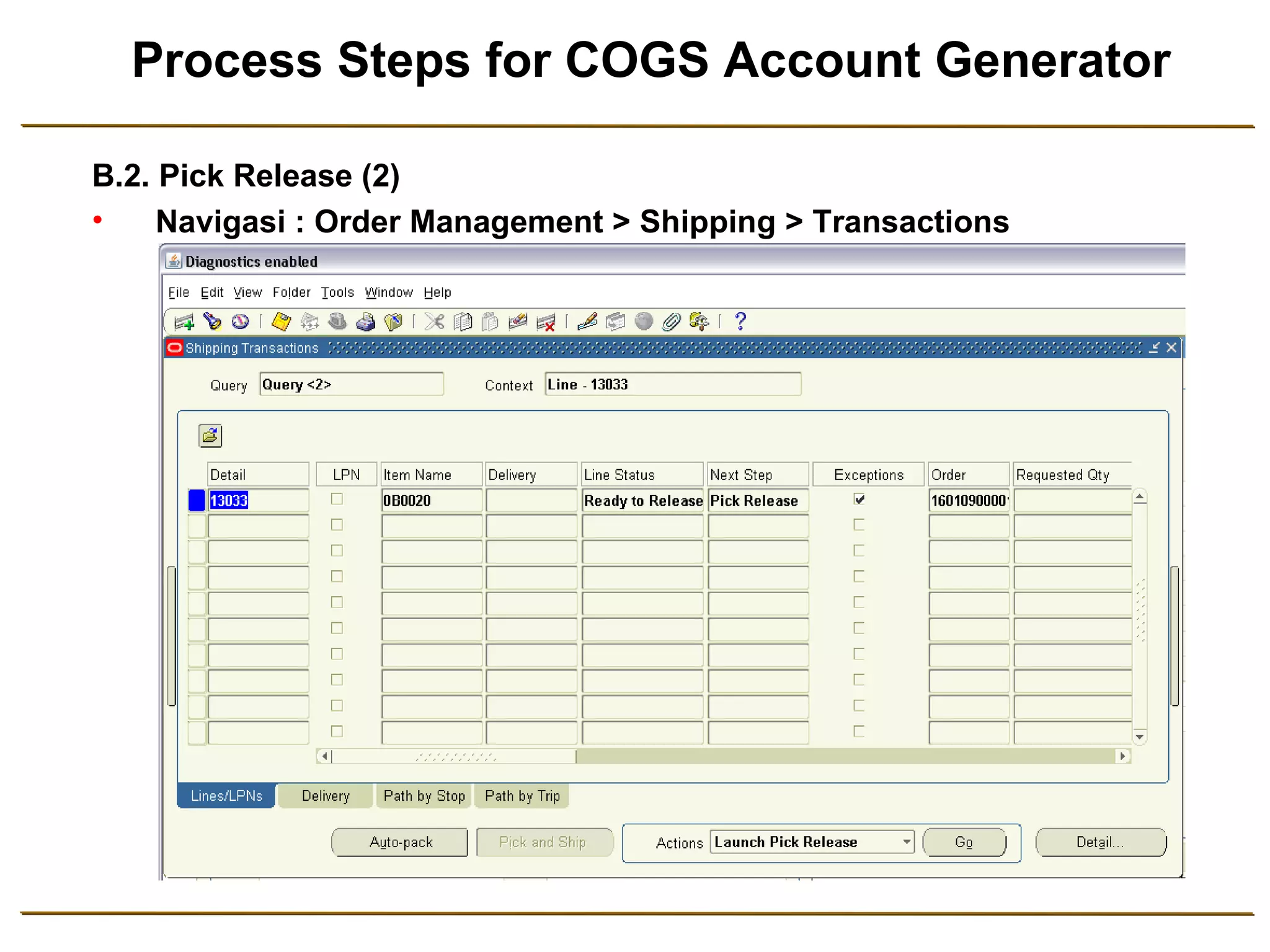This screenshot has height=952, width=1270.
Task: Open the Tools menu
Action: click(x=337, y=293)
